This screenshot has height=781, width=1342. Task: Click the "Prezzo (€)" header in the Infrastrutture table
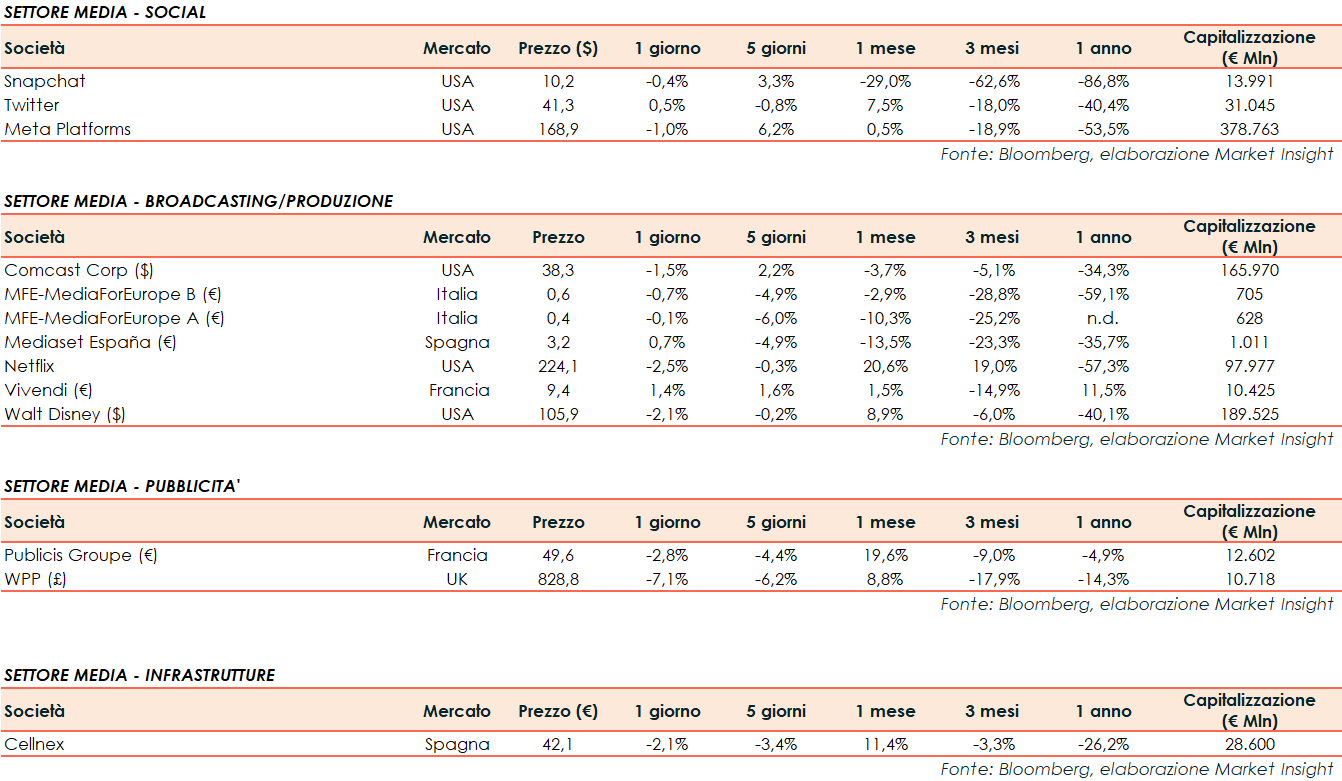pos(558,711)
